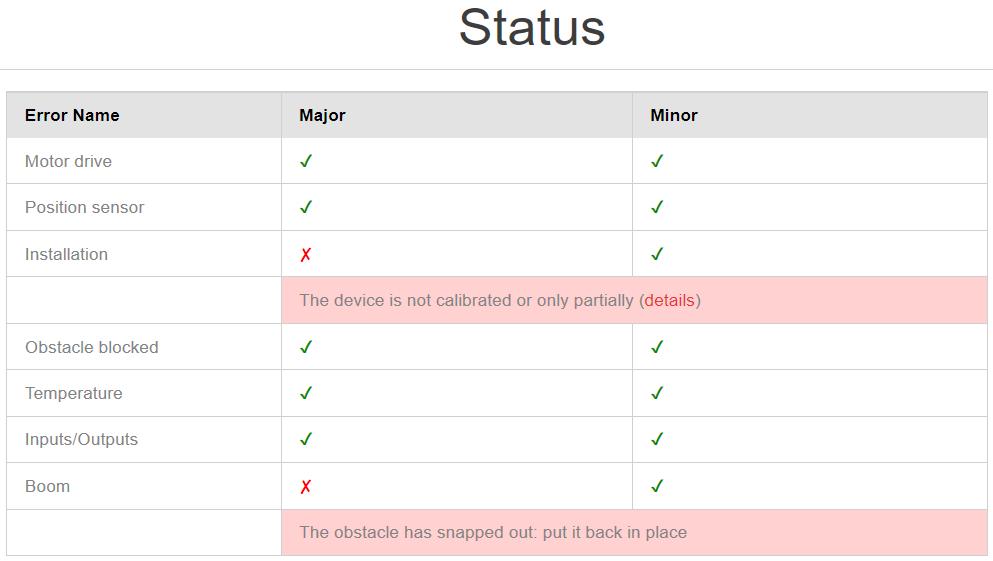Click the Minor column header
Viewport: 993px width, 561px height.
[674, 115]
